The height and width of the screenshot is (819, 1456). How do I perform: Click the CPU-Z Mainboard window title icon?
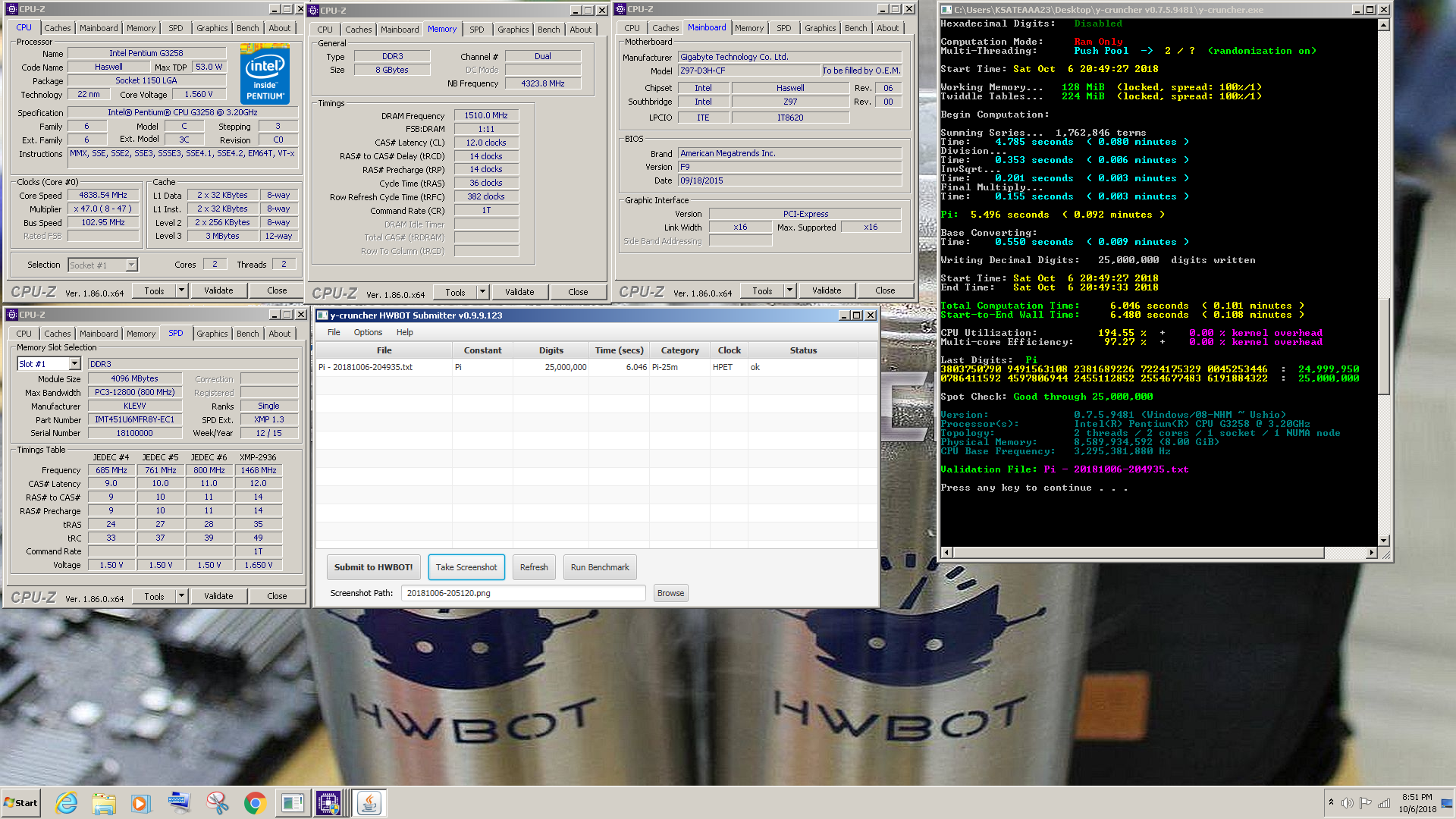pos(620,9)
